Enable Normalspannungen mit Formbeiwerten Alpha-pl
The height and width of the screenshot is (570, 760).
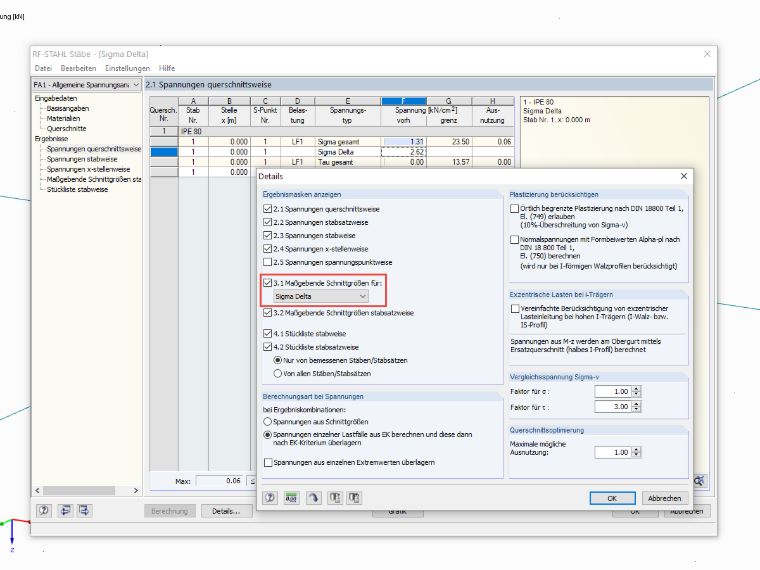[514, 239]
